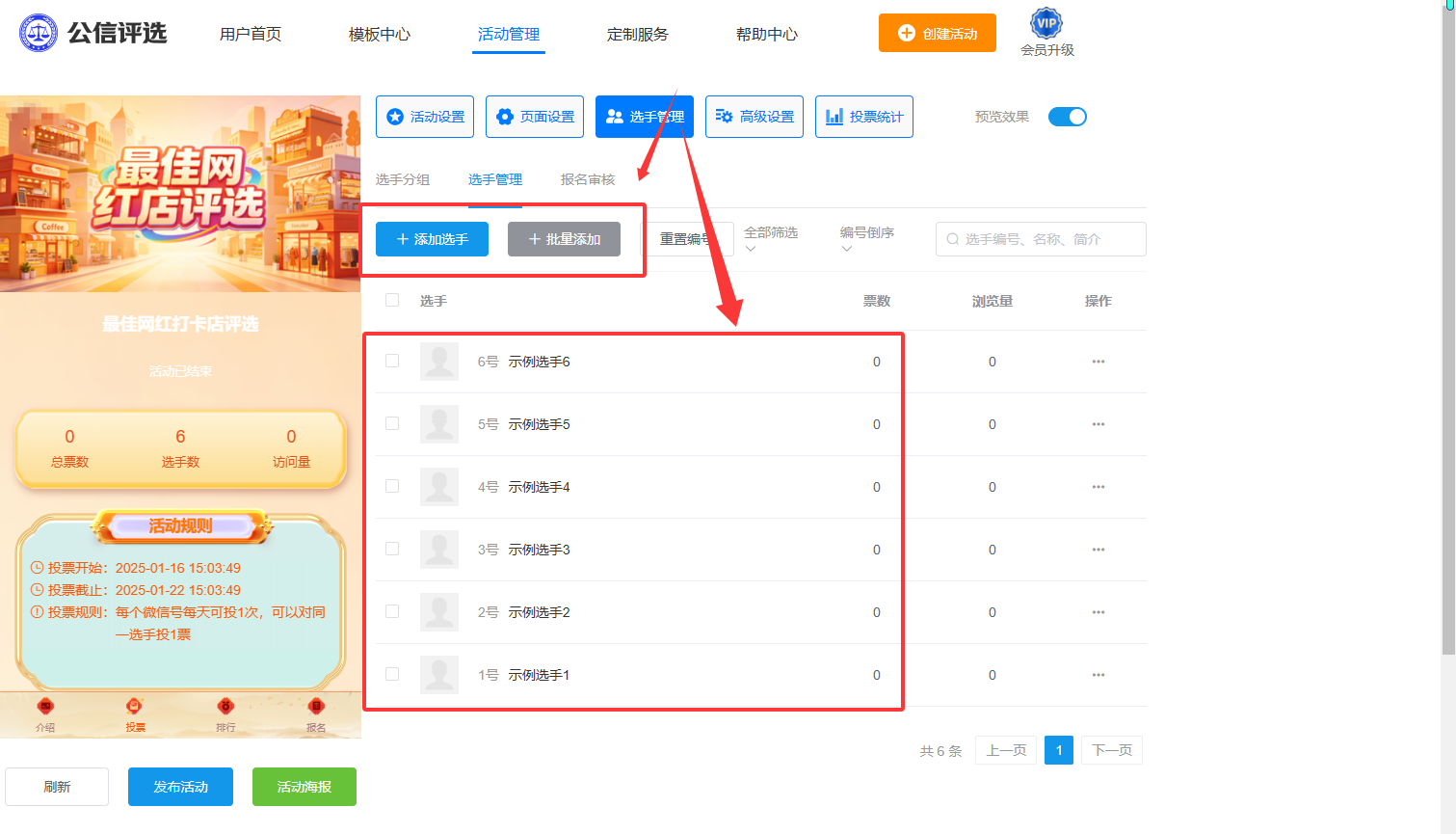Screen dimensions: 1456x834
Task: Open 高级设置 advanced settings
Action: 754,117
